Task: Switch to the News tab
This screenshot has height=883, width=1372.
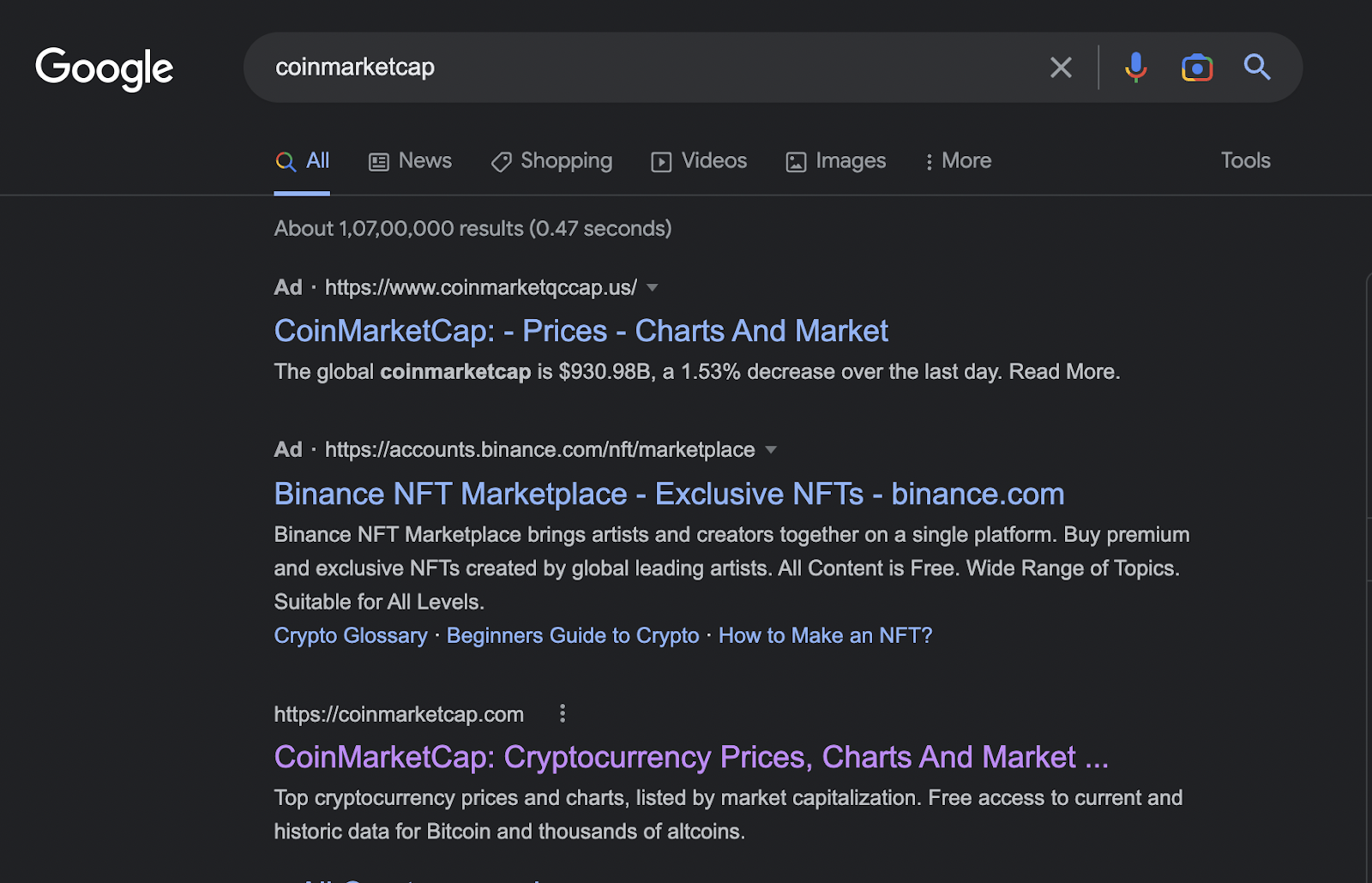Action: [x=410, y=161]
